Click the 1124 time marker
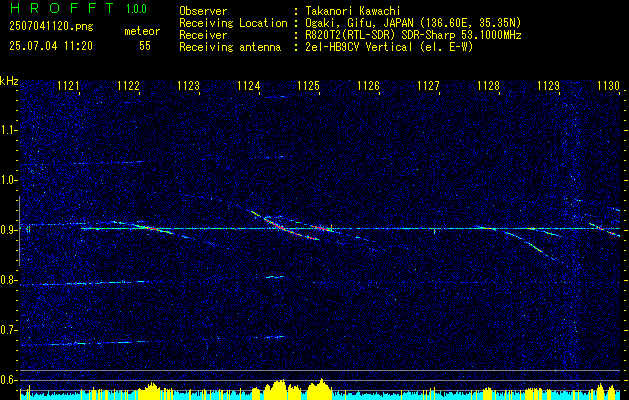The image size is (629, 400). click(x=248, y=85)
